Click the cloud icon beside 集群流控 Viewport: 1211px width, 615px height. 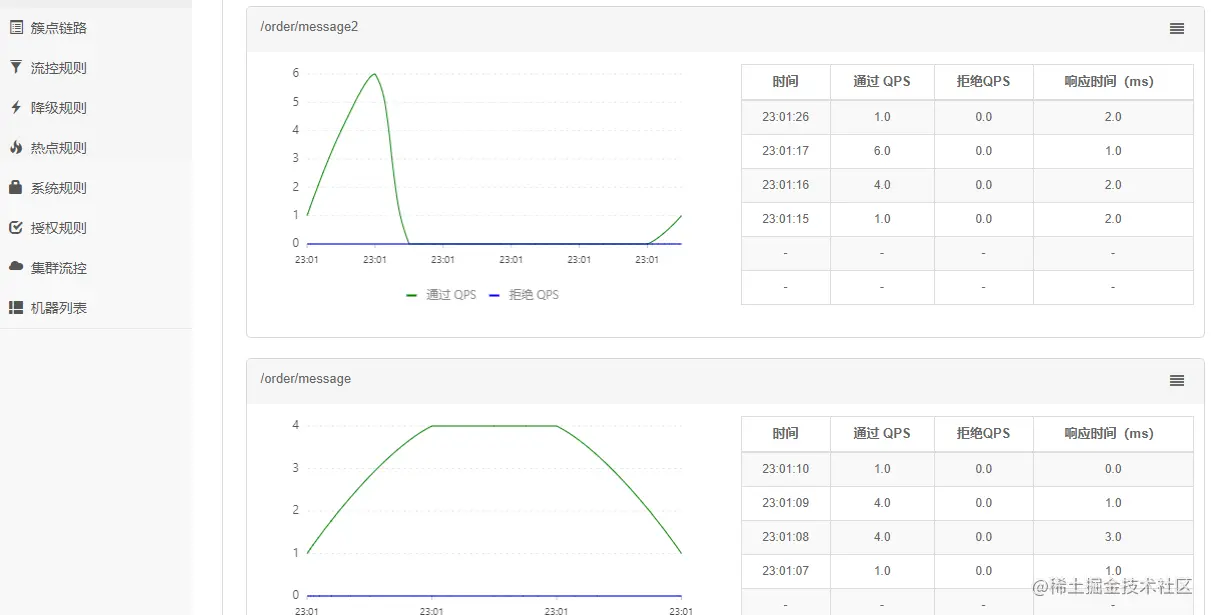point(16,267)
